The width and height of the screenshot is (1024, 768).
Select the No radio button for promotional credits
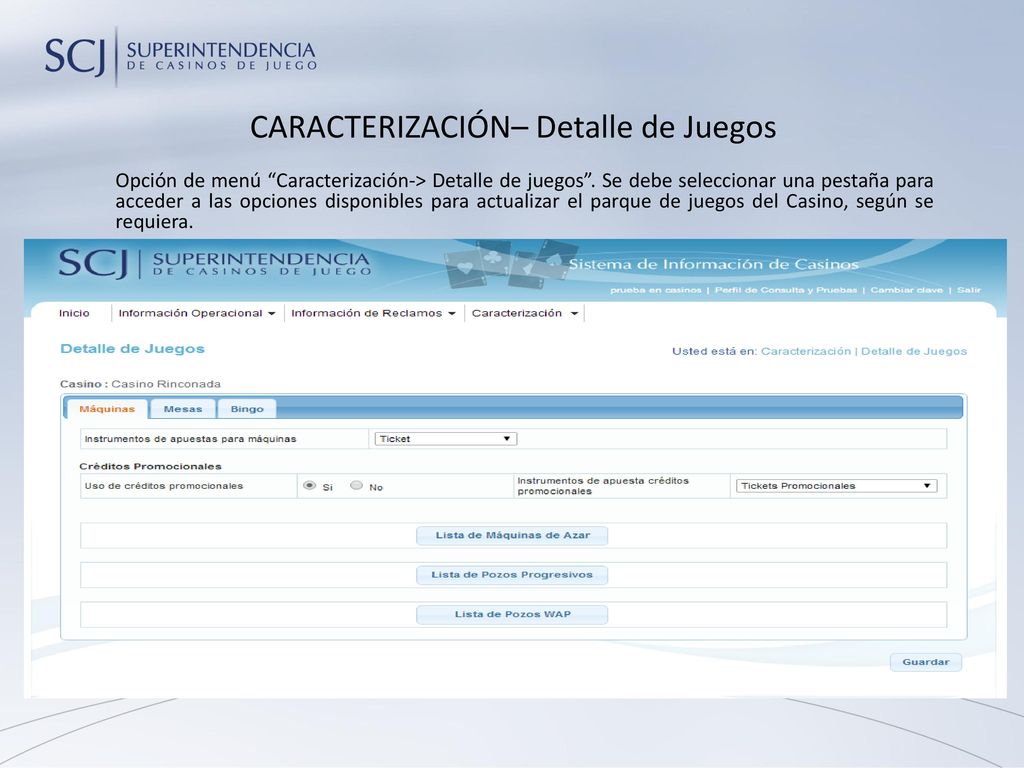[x=357, y=485]
